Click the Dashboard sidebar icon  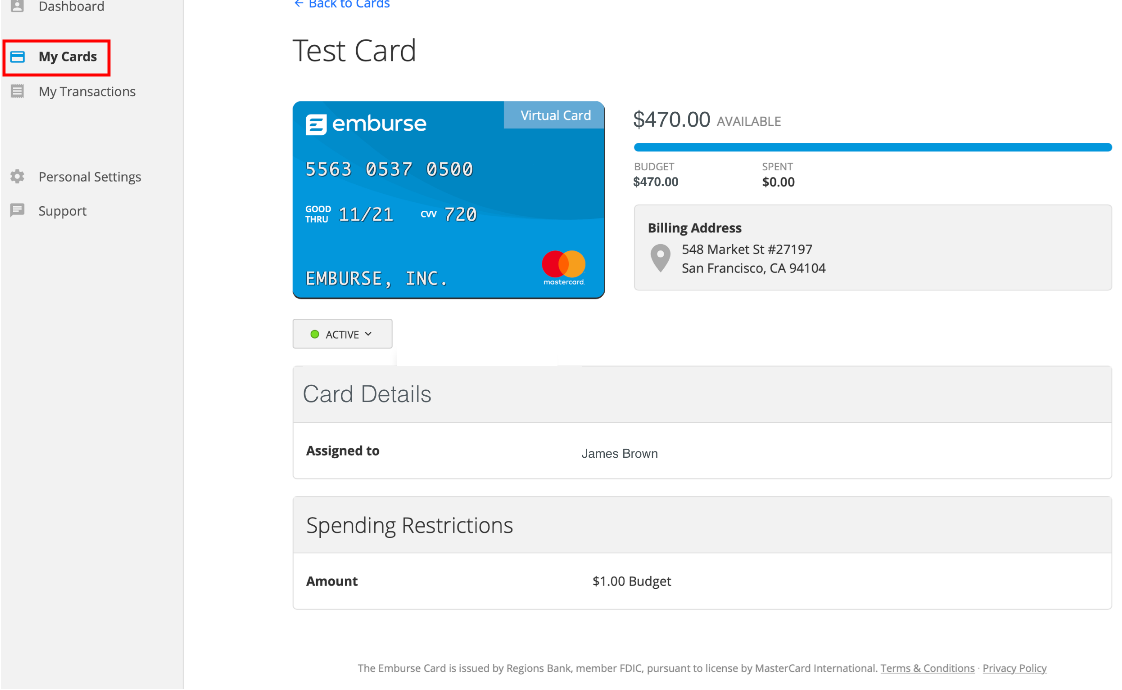point(17,6)
